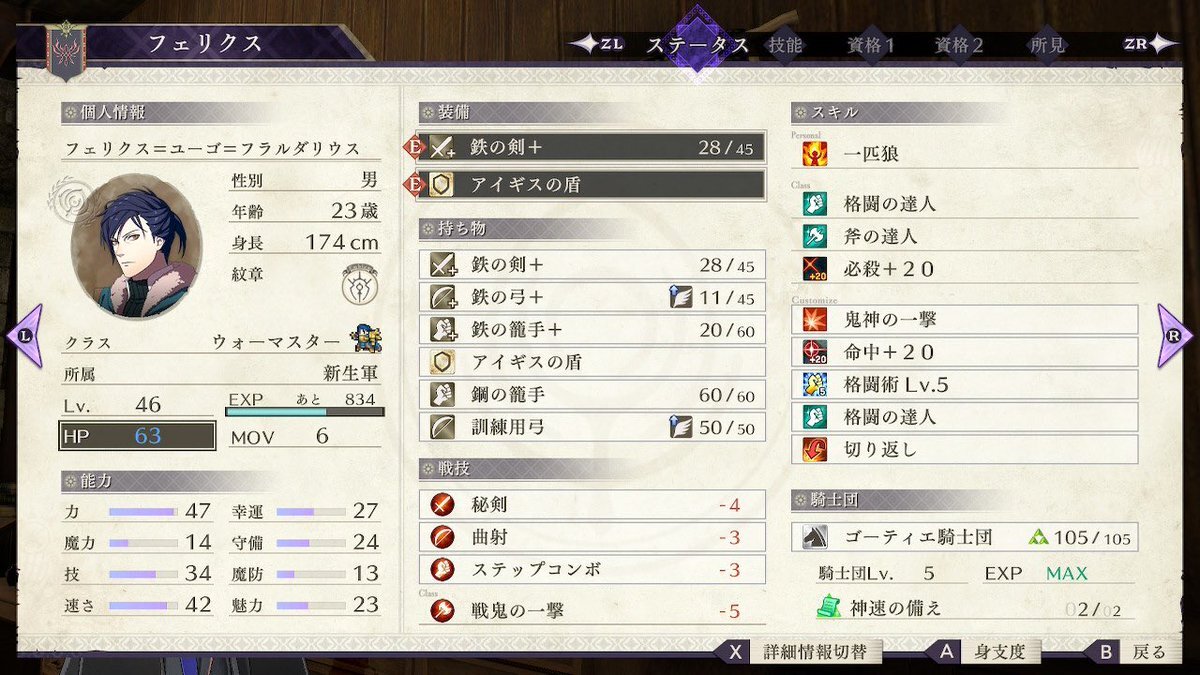The width and height of the screenshot is (1200, 675).
Task: Click Felix's character portrait
Action: pos(136,246)
